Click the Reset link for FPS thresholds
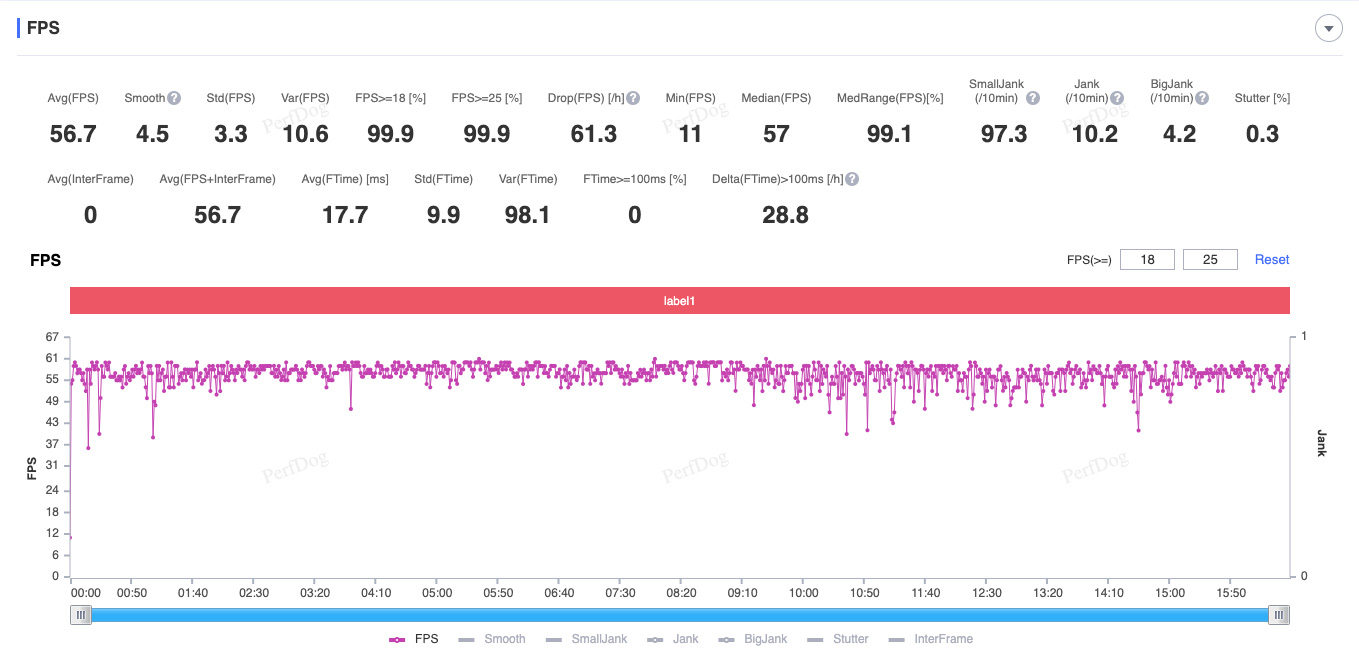1359x650 pixels. 1272,260
